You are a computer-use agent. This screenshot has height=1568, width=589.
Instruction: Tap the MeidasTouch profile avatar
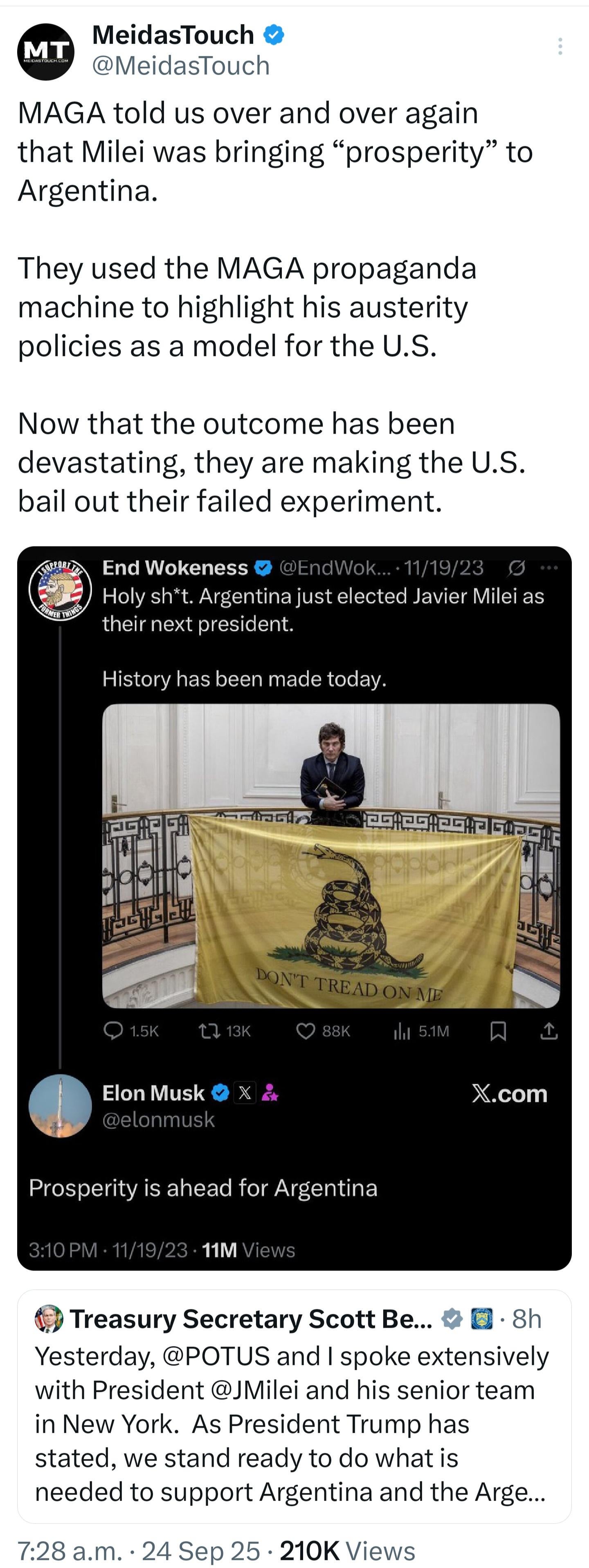(46, 52)
